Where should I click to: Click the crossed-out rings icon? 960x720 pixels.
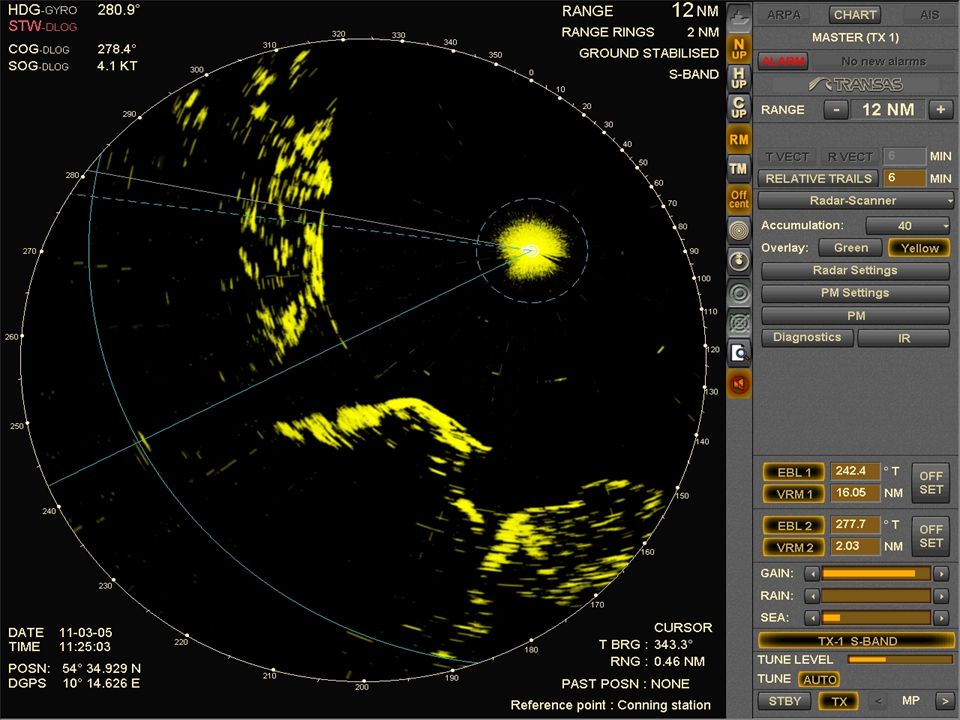point(739,323)
